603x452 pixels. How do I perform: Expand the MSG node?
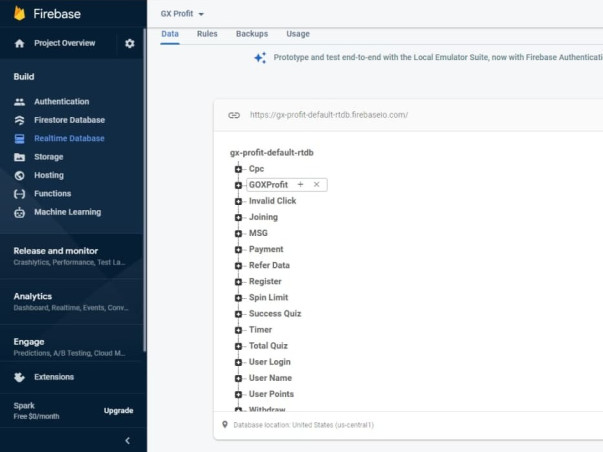pyautogui.click(x=238, y=234)
